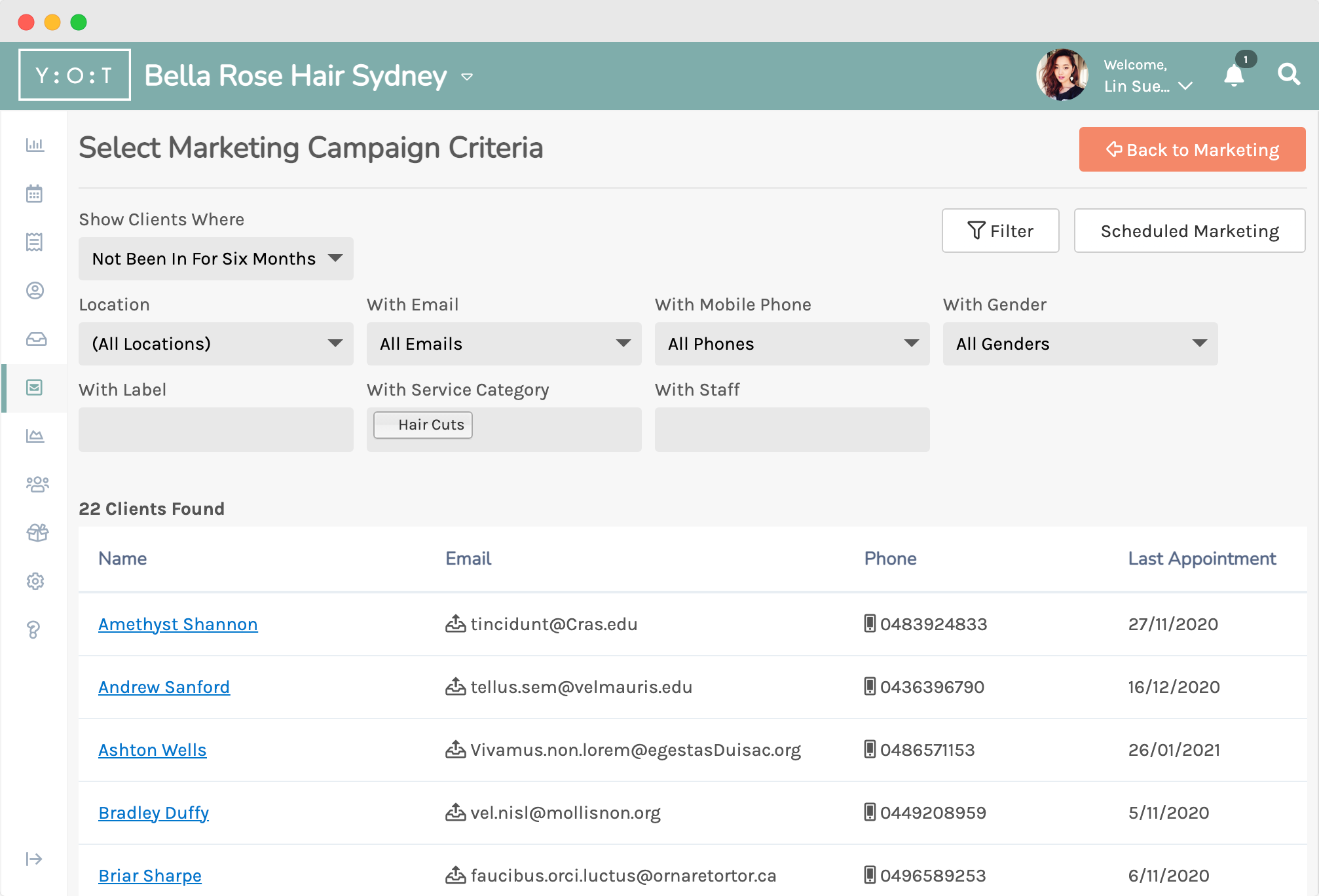Click the notification bell icon
The image size is (1319, 896).
1235,75
